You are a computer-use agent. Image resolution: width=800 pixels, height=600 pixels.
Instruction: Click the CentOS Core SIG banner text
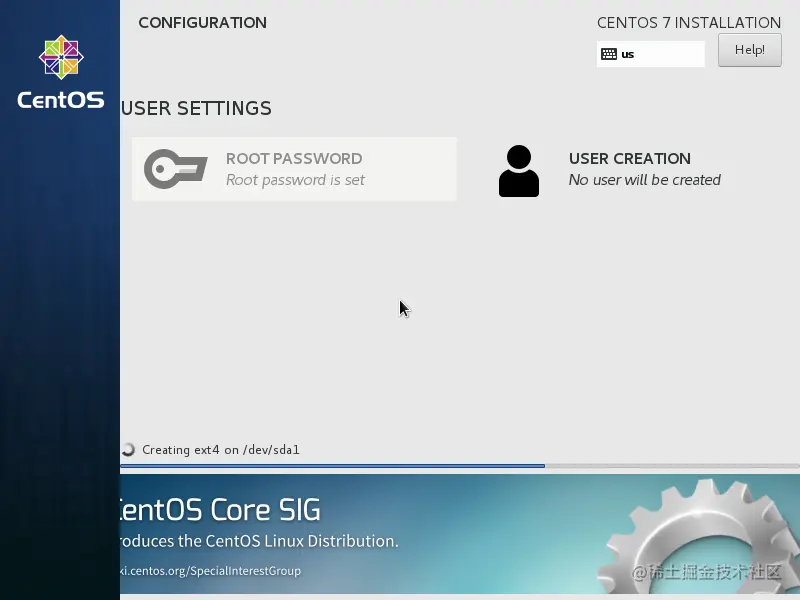point(215,510)
